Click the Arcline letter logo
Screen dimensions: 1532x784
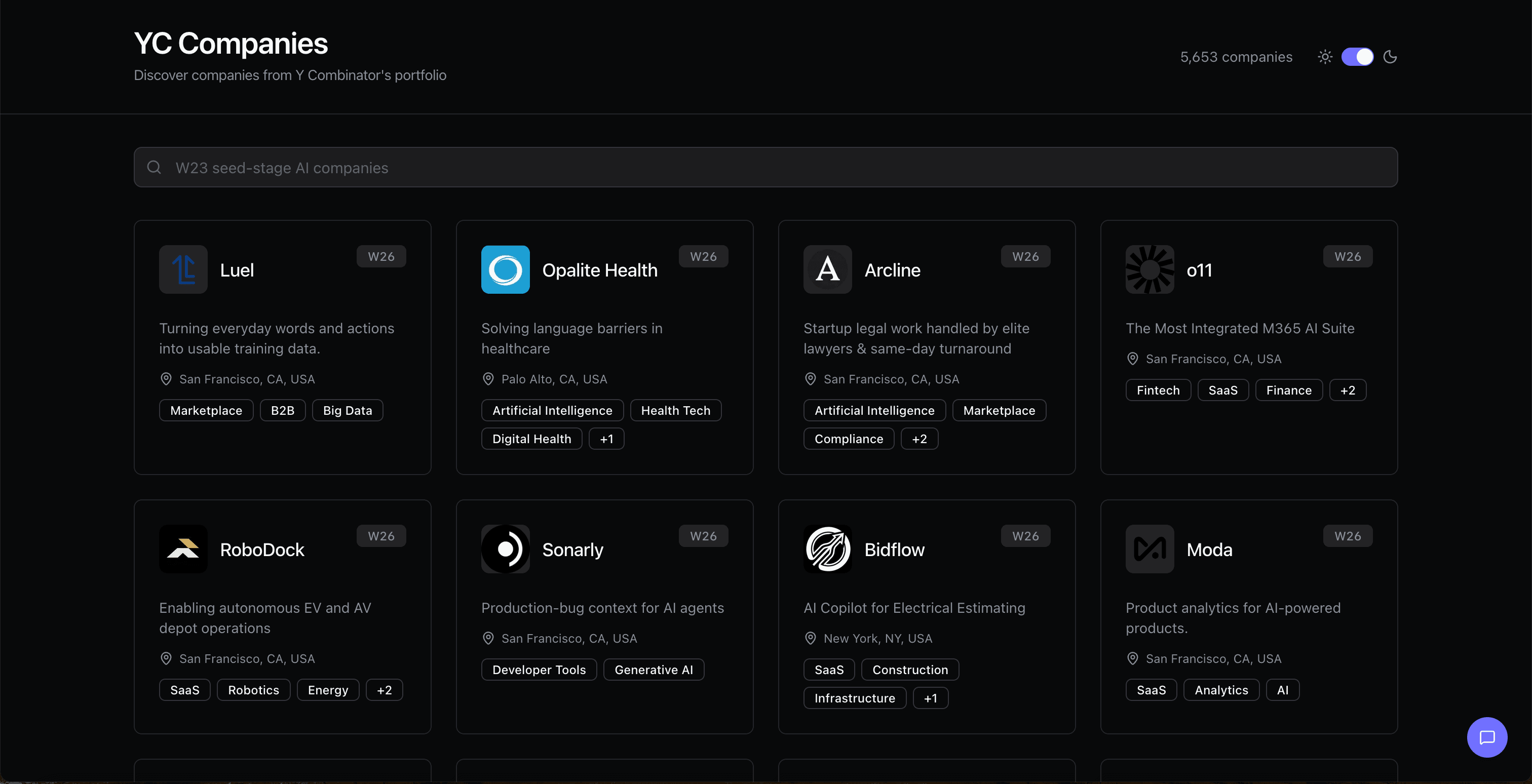pos(827,269)
